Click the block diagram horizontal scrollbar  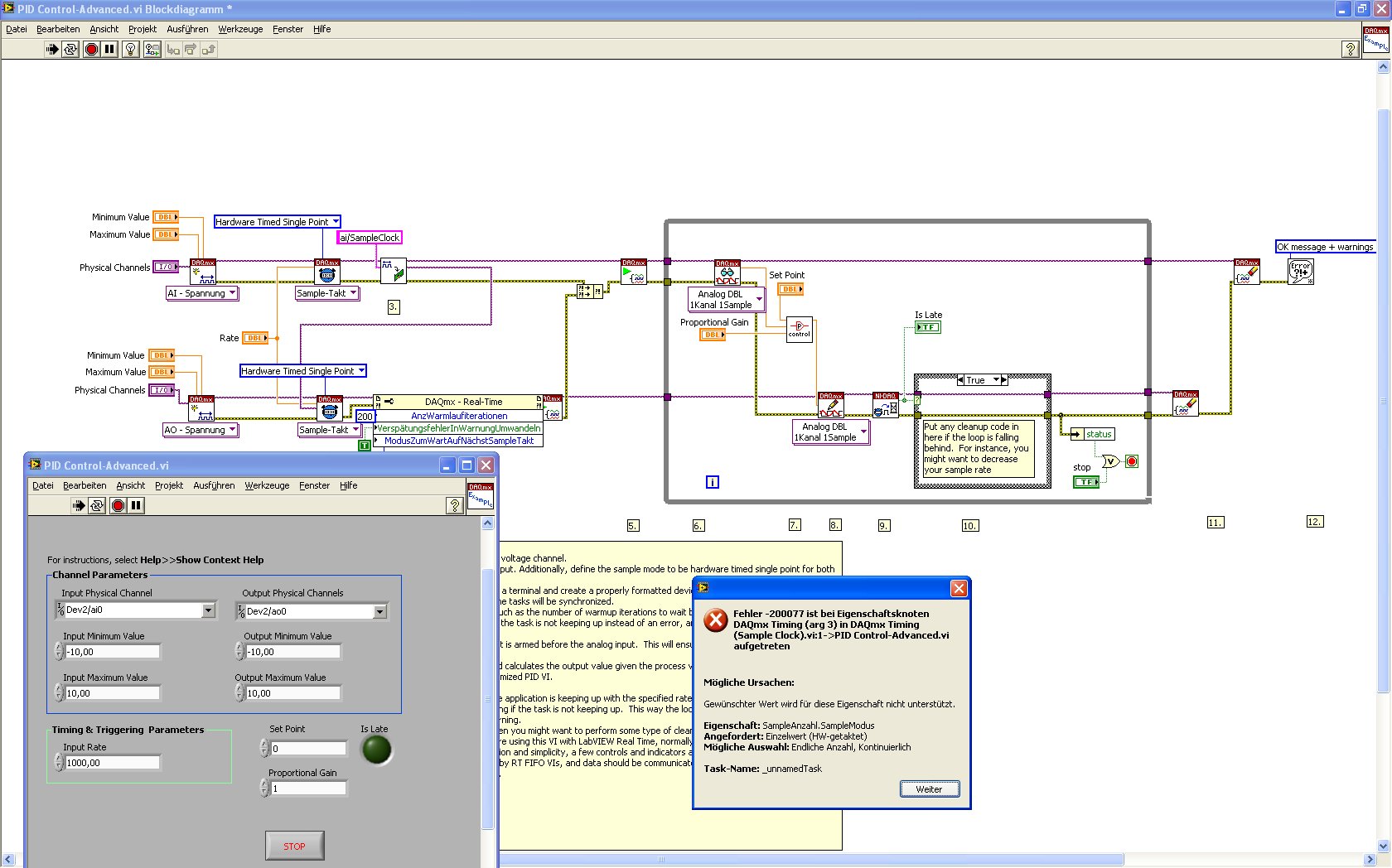[810, 860]
